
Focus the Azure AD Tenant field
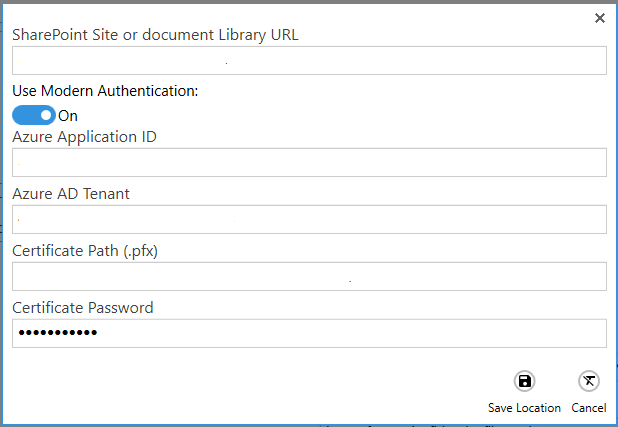(x=309, y=219)
